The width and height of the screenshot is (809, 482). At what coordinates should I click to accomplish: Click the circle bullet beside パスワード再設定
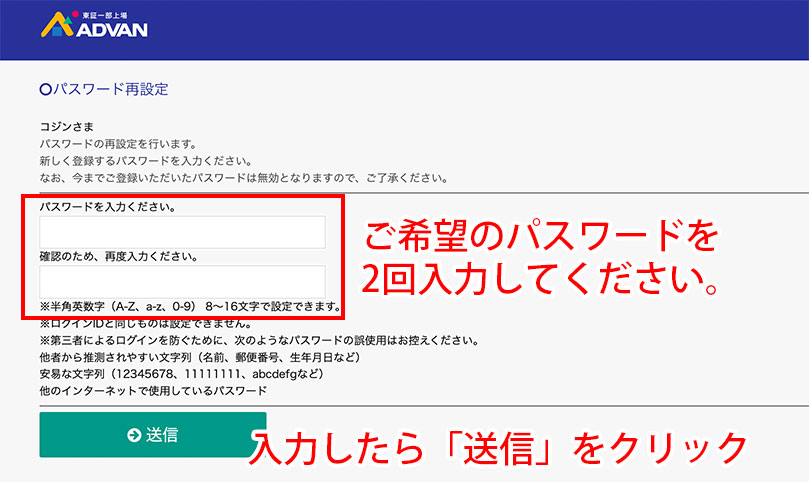point(44,89)
